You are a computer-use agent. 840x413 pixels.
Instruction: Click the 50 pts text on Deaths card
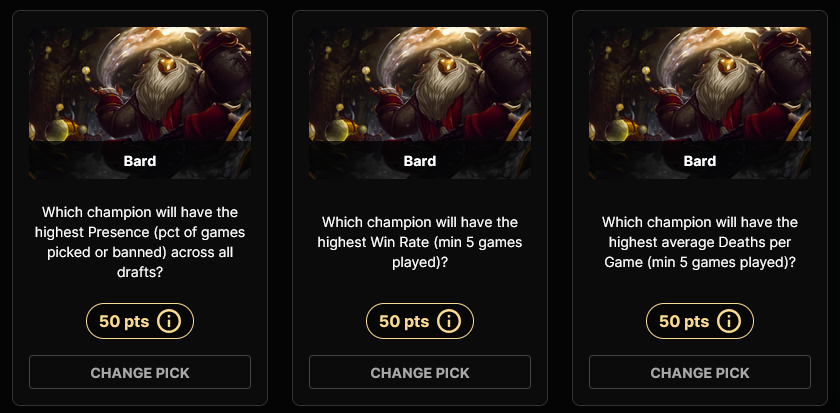[684, 321]
